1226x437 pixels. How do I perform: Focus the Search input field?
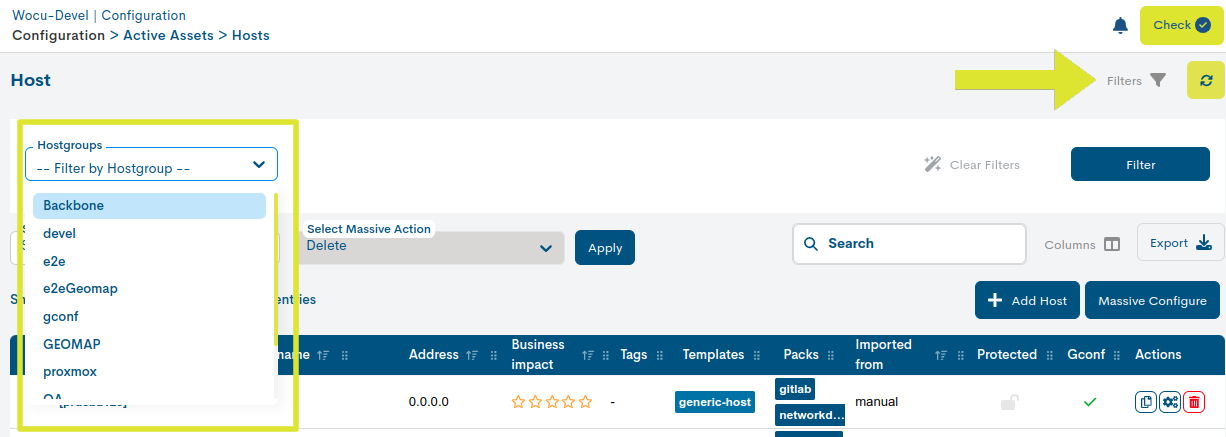tap(909, 243)
